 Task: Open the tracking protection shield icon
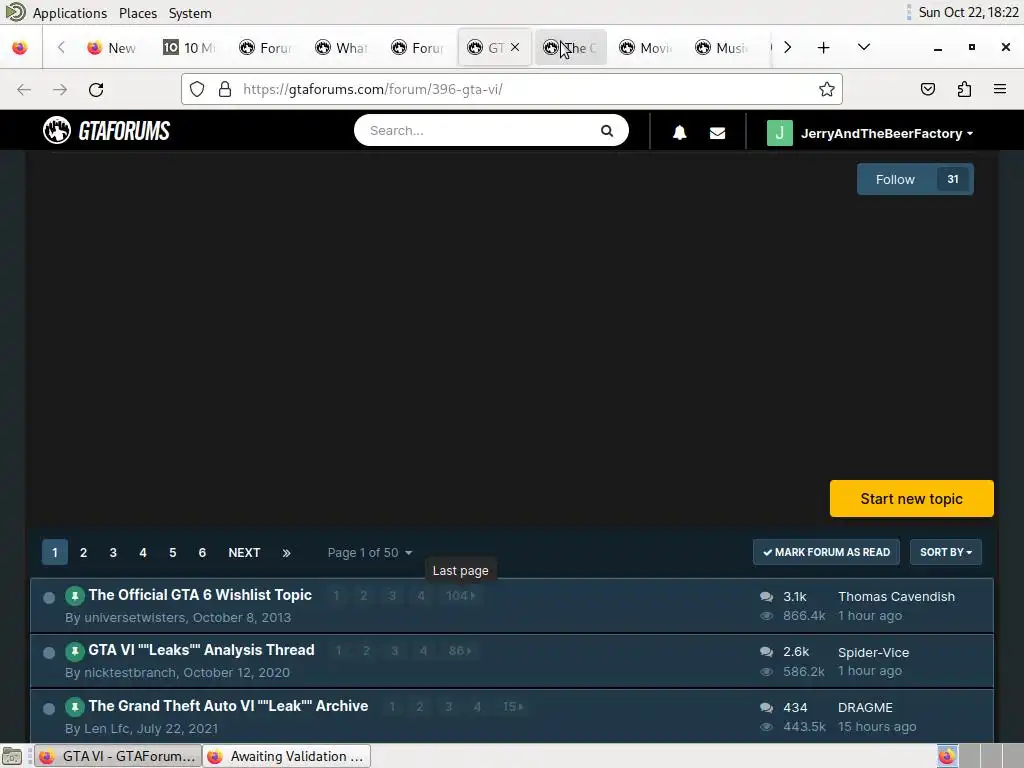coord(197,89)
